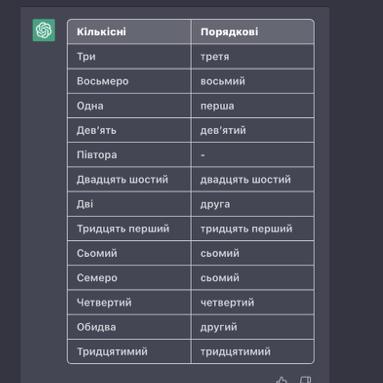Click the ChatGPT logo avatar
The width and height of the screenshot is (383, 383).
(x=44, y=30)
